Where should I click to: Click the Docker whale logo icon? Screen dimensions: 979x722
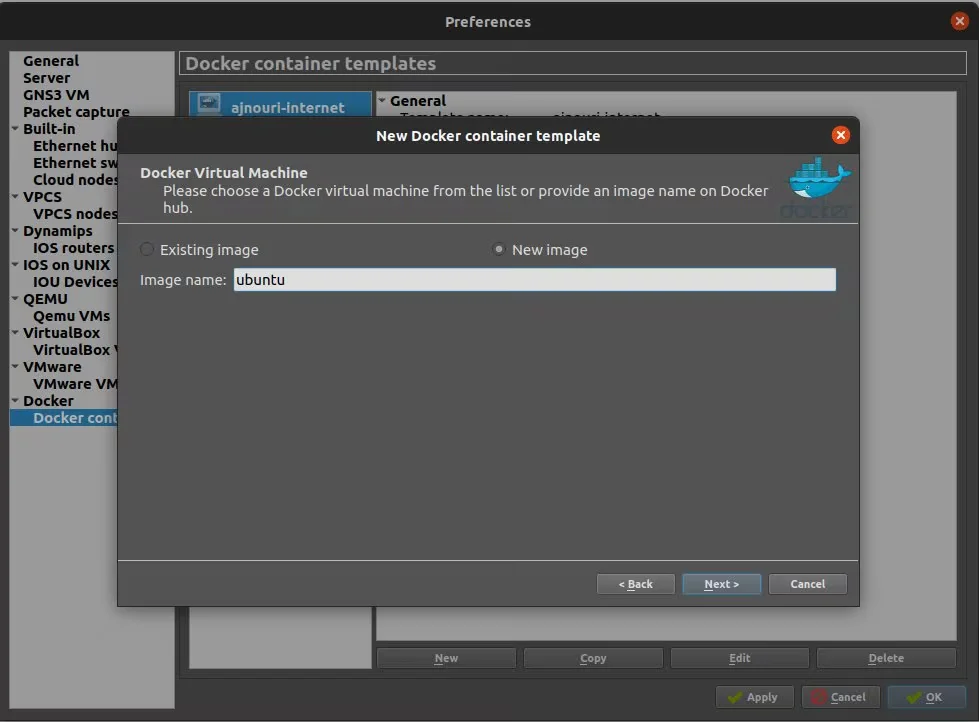(x=819, y=186)
